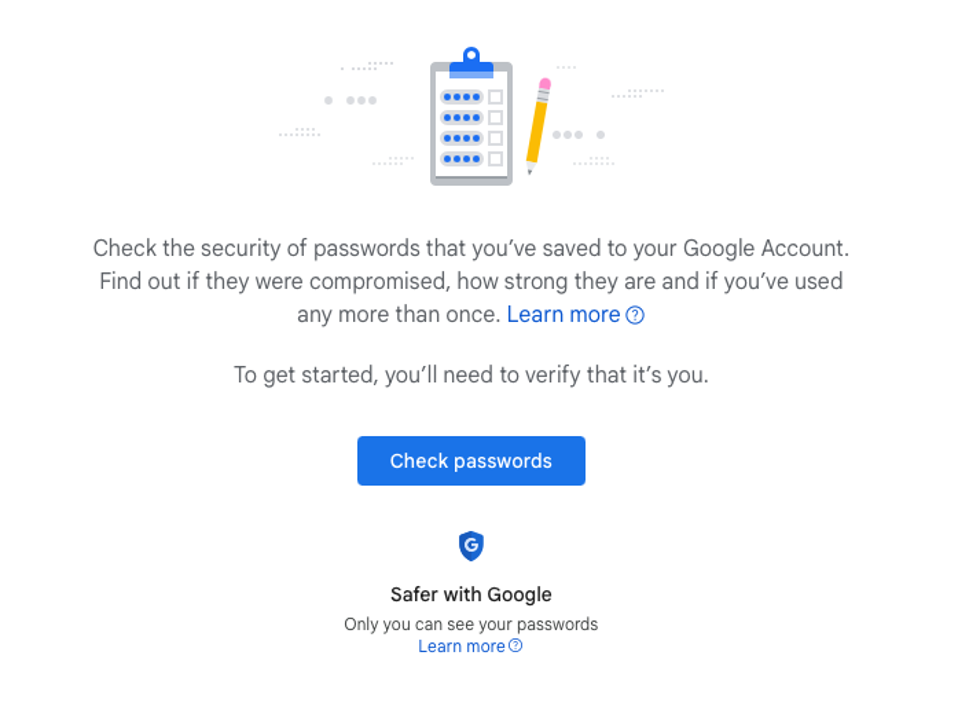The width and height of the screenshot is (958, 703).
Task: Check the second checkbox on the clipboard
Action: click(497, 117)
